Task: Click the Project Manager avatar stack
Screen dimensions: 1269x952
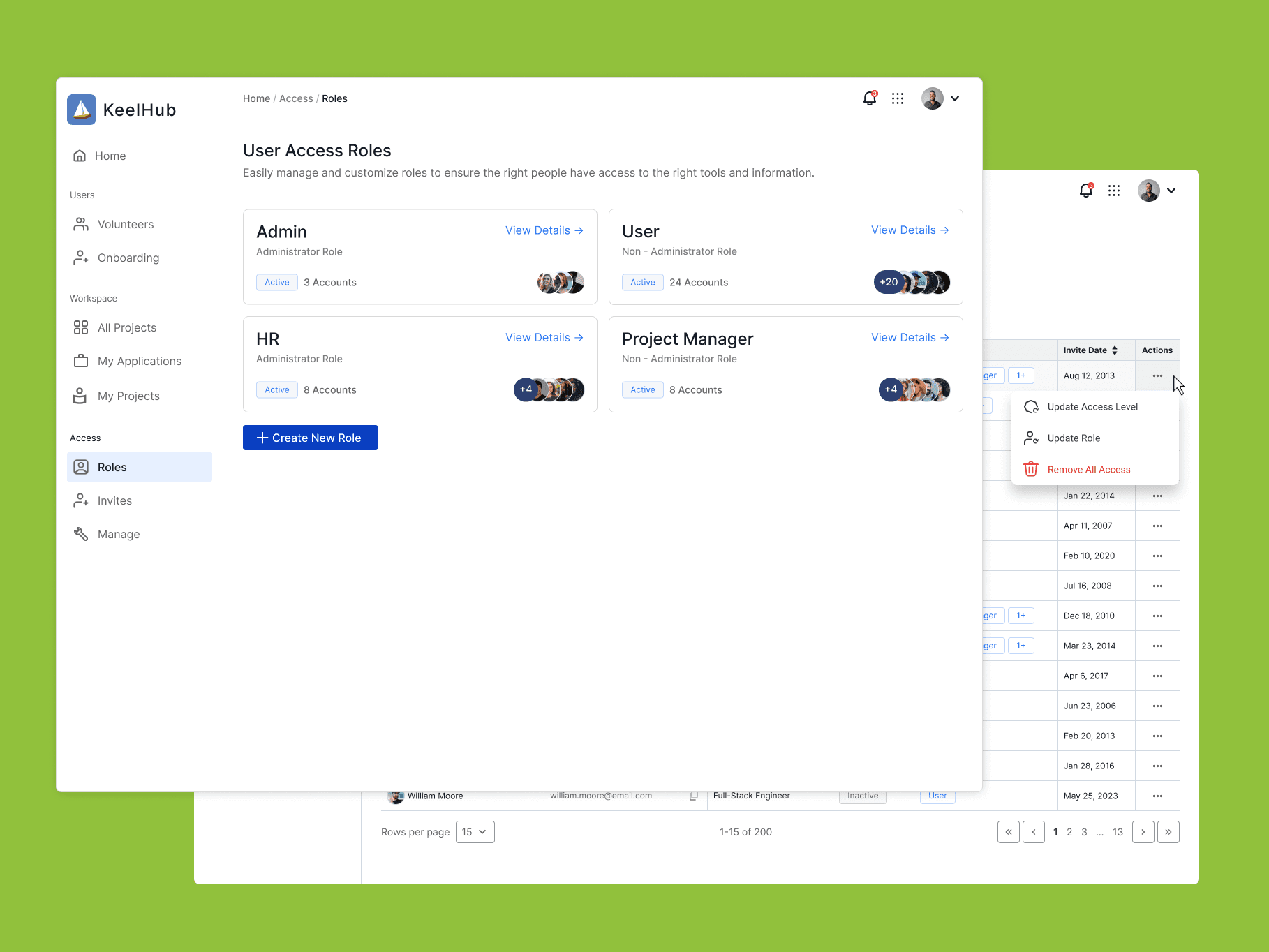Action: click(x=914, y=389)
